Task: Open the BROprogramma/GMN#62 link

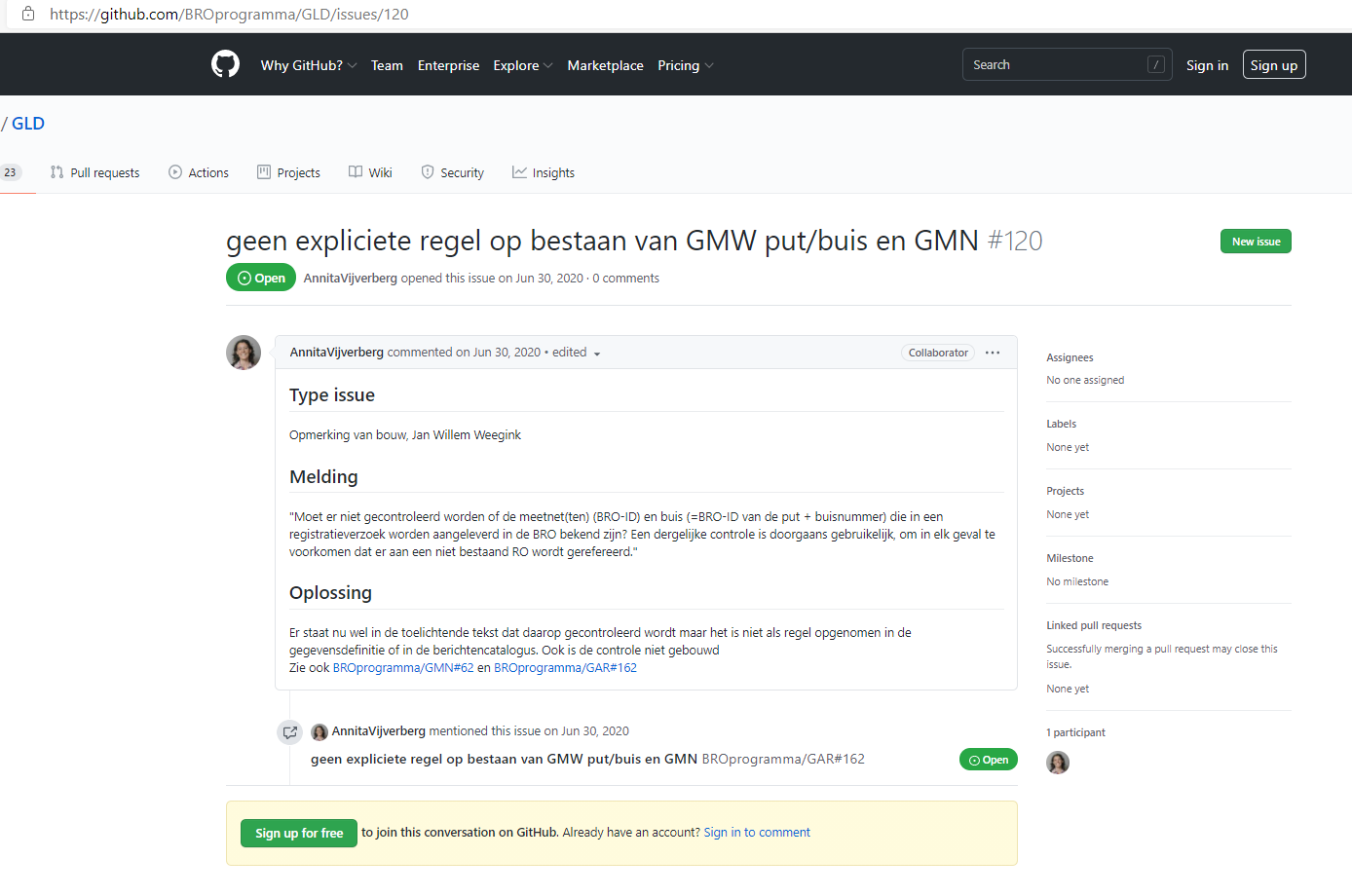Action: point(403,668)
